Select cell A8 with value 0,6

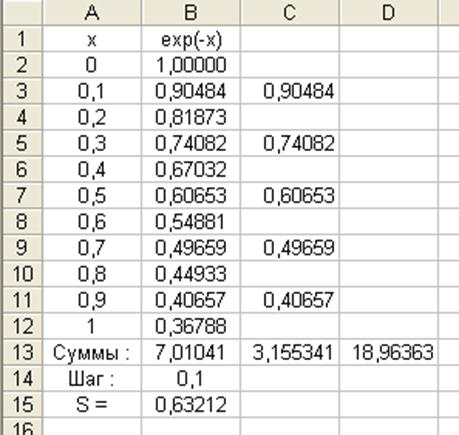pyautogui.click(x=92, y=222)
